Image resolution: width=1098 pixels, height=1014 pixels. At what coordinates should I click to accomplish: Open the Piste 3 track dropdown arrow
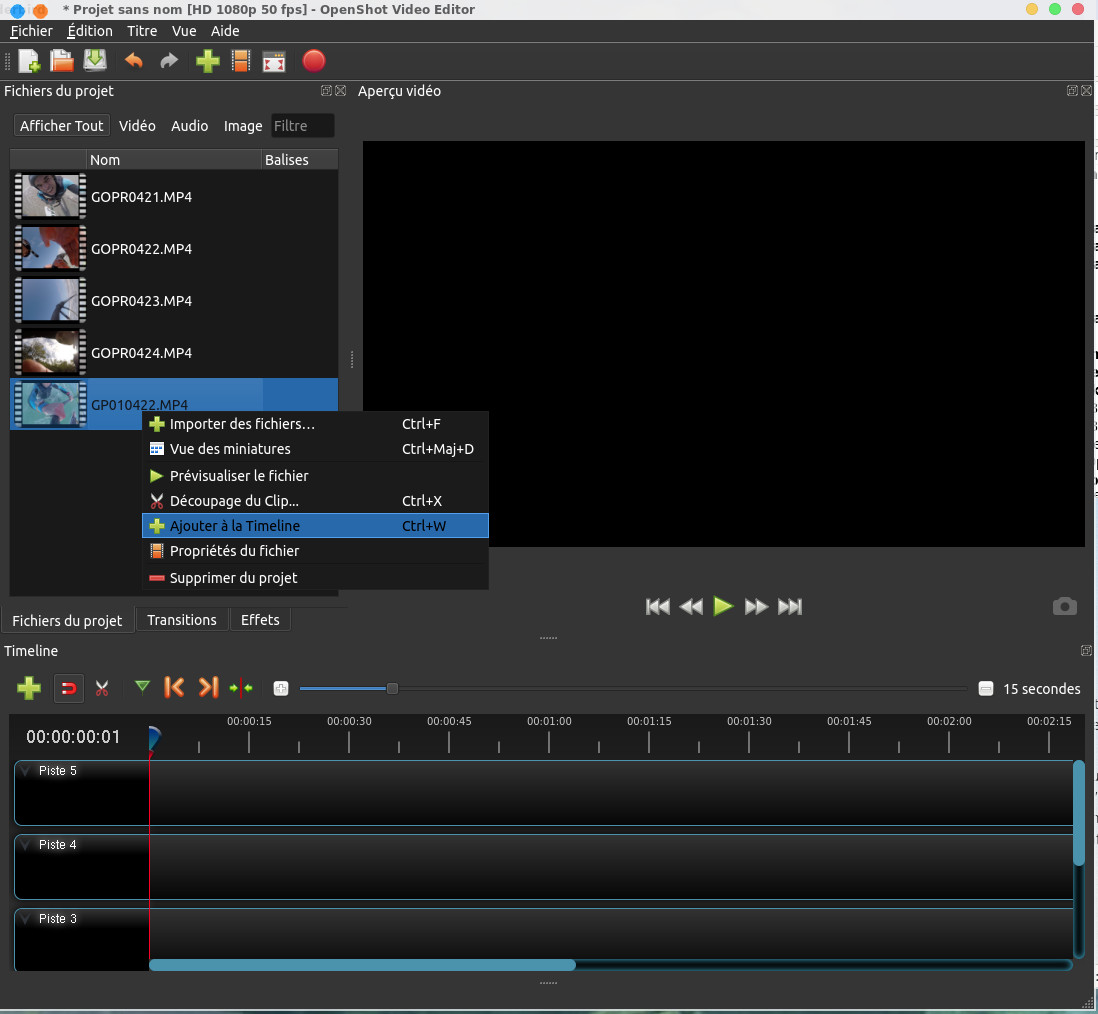tap(26, 919)
